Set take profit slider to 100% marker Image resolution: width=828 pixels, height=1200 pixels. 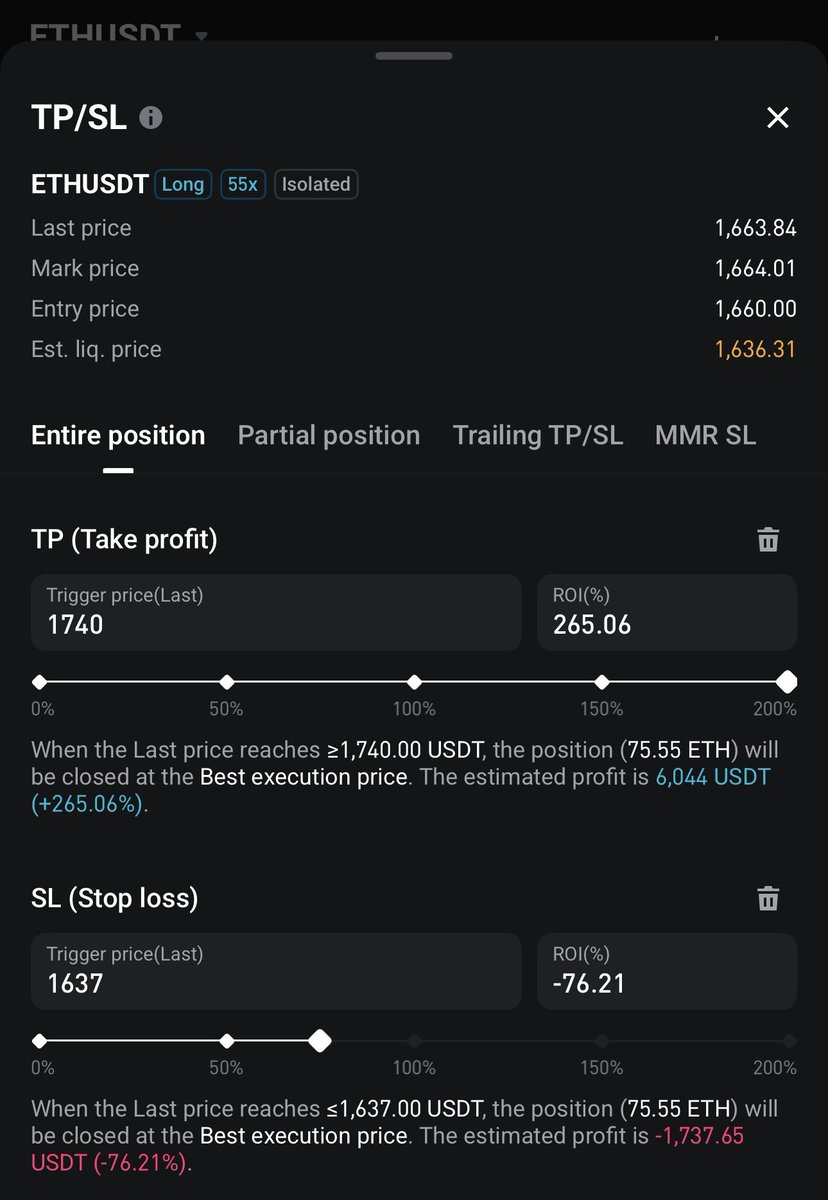coord(414,682)
